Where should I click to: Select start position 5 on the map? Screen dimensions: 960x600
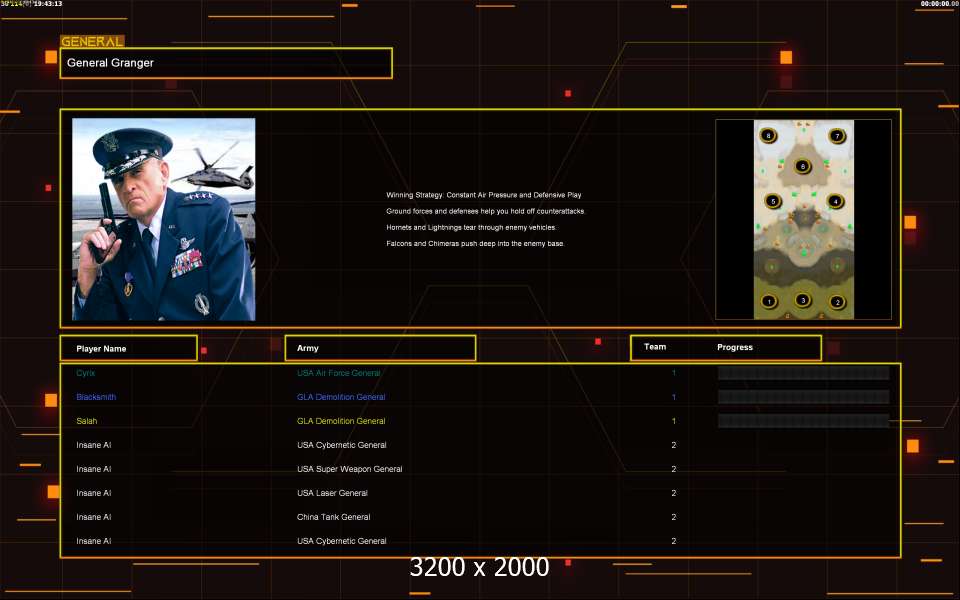tap(772, 201)
